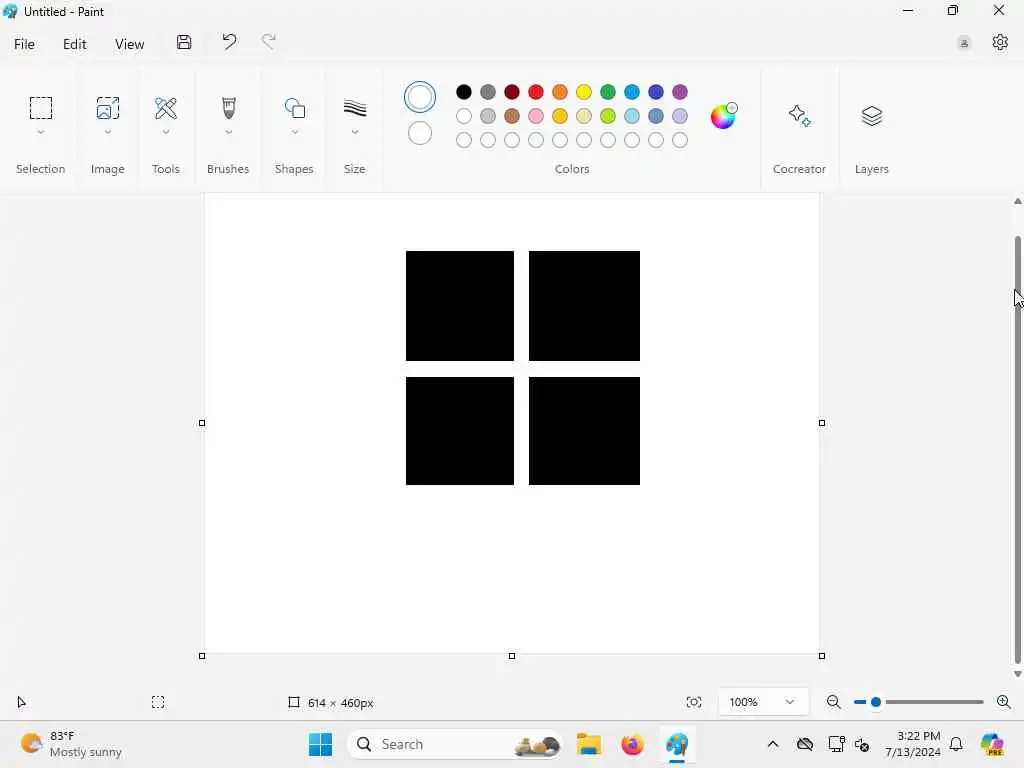Image resolution: width=1024 pixels, height=768 pixels.
Task: Pick the black color swatch
Action: click(x=464, y=92)
